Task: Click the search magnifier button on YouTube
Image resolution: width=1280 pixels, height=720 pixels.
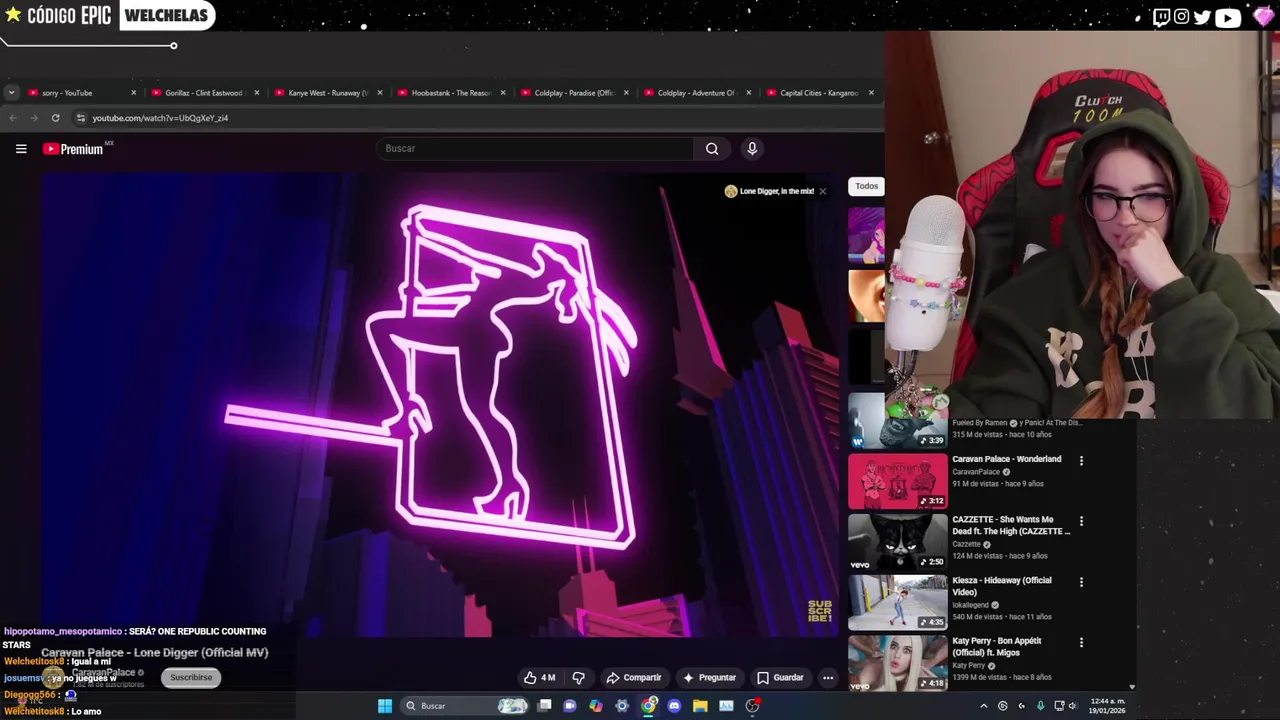Action: (x=712, y=149)
